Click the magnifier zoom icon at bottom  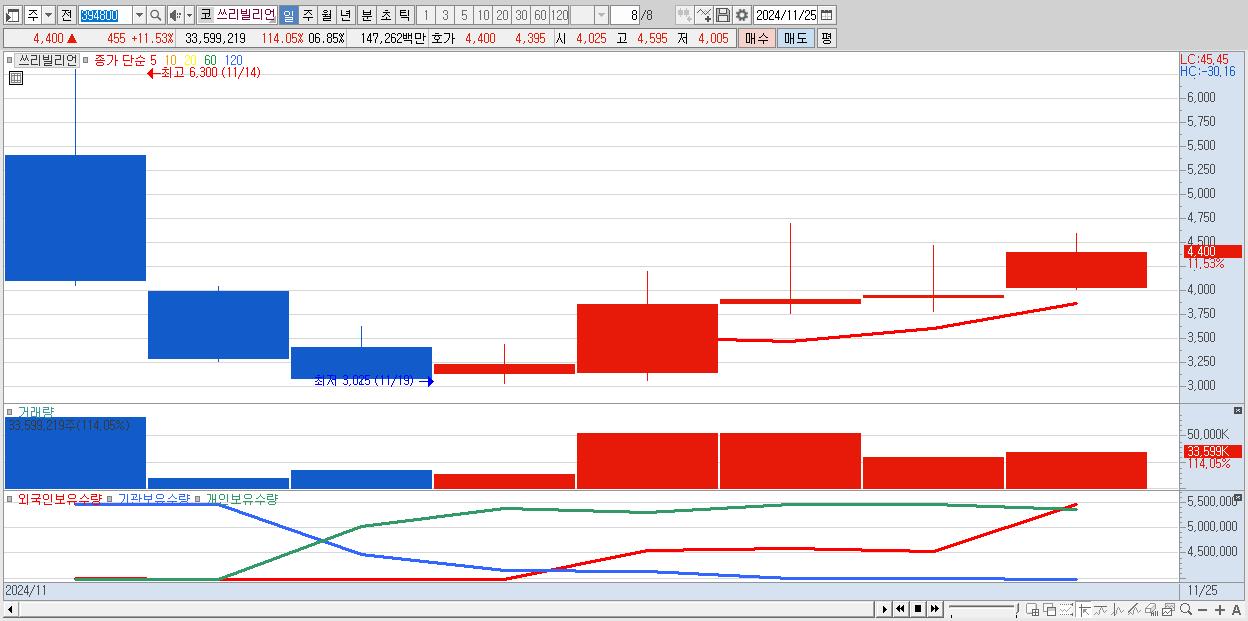(x=1186, y=609)
